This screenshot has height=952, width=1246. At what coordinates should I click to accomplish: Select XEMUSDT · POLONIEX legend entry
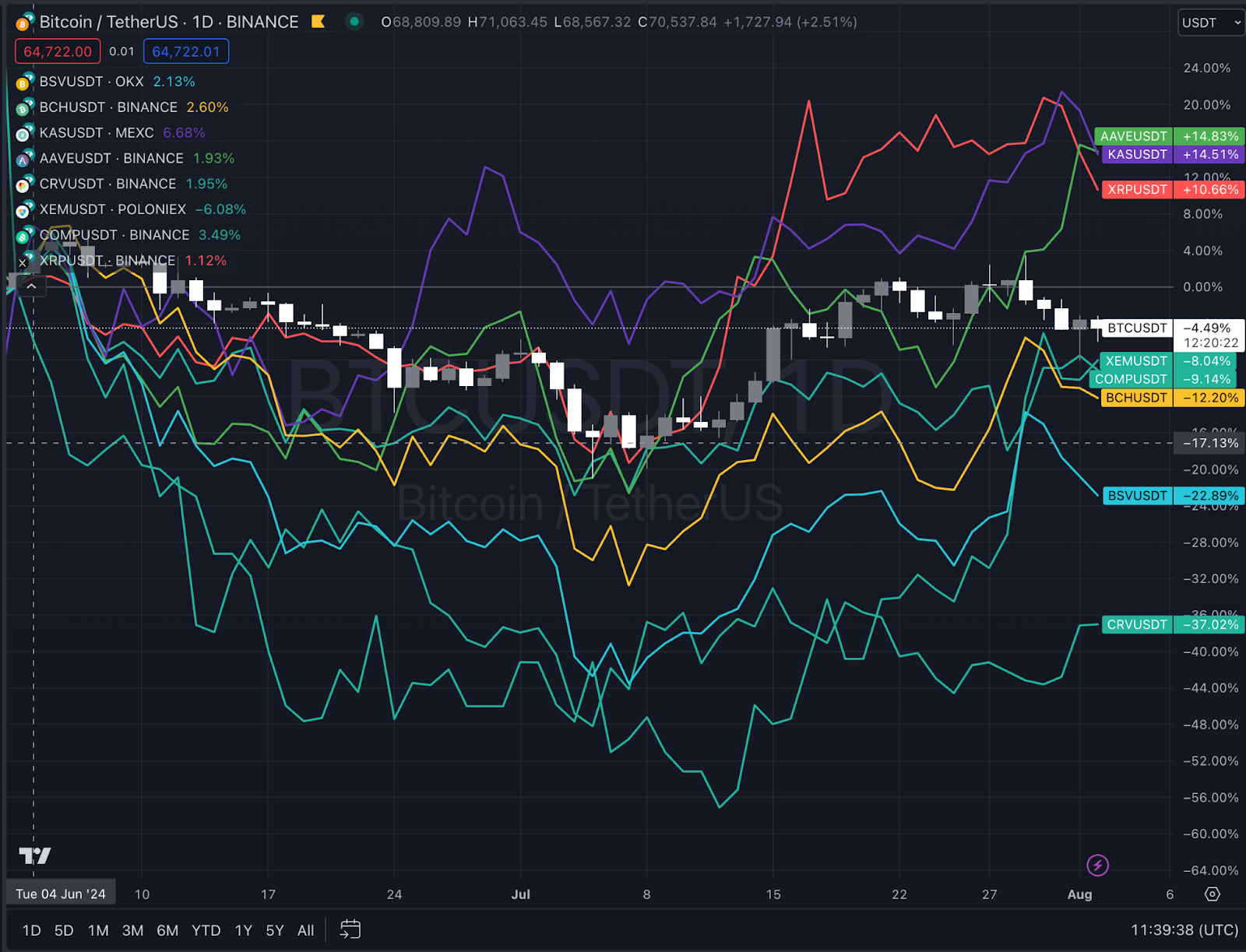[113, 210]
